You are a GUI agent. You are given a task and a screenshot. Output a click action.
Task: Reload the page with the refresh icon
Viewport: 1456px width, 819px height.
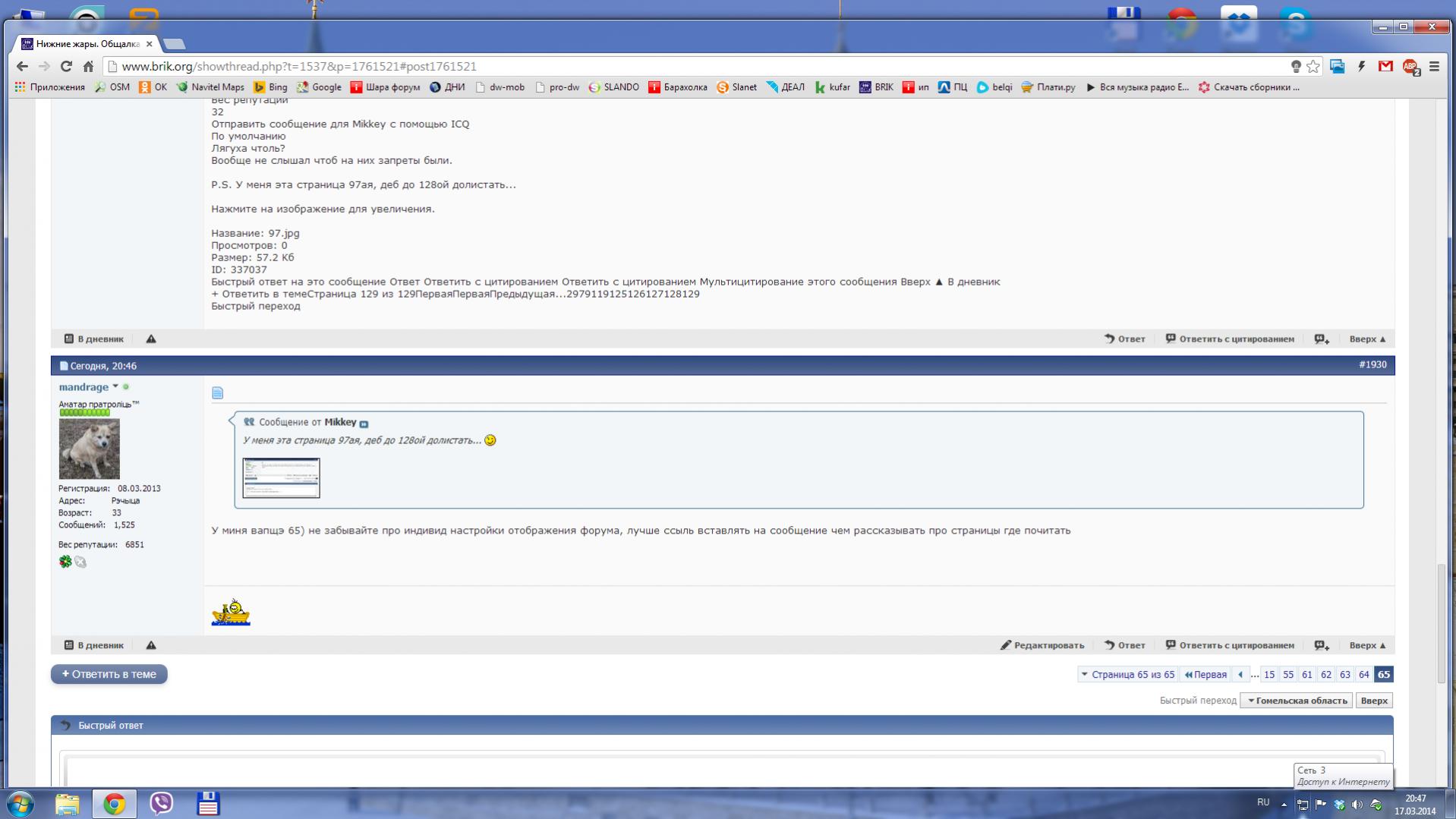[x=66, y=67]
